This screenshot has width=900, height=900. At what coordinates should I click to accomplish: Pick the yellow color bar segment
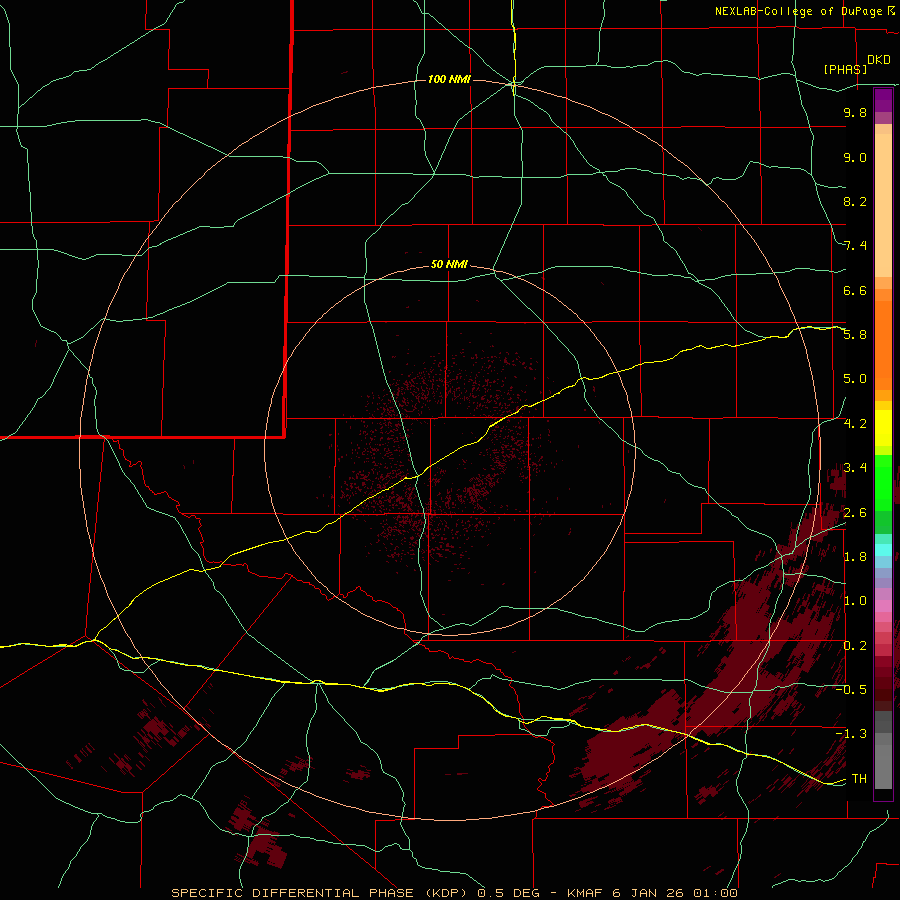[x=883, y=428]
